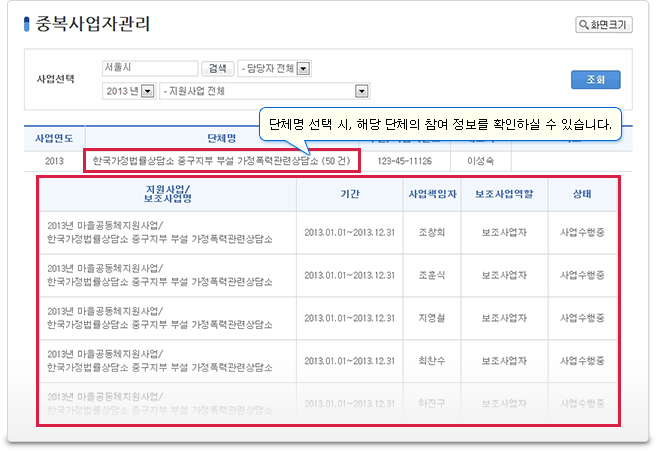The image size is (656, 451).
Task: Click the project name in 지영철's row
Action: [x=160, y=318]
